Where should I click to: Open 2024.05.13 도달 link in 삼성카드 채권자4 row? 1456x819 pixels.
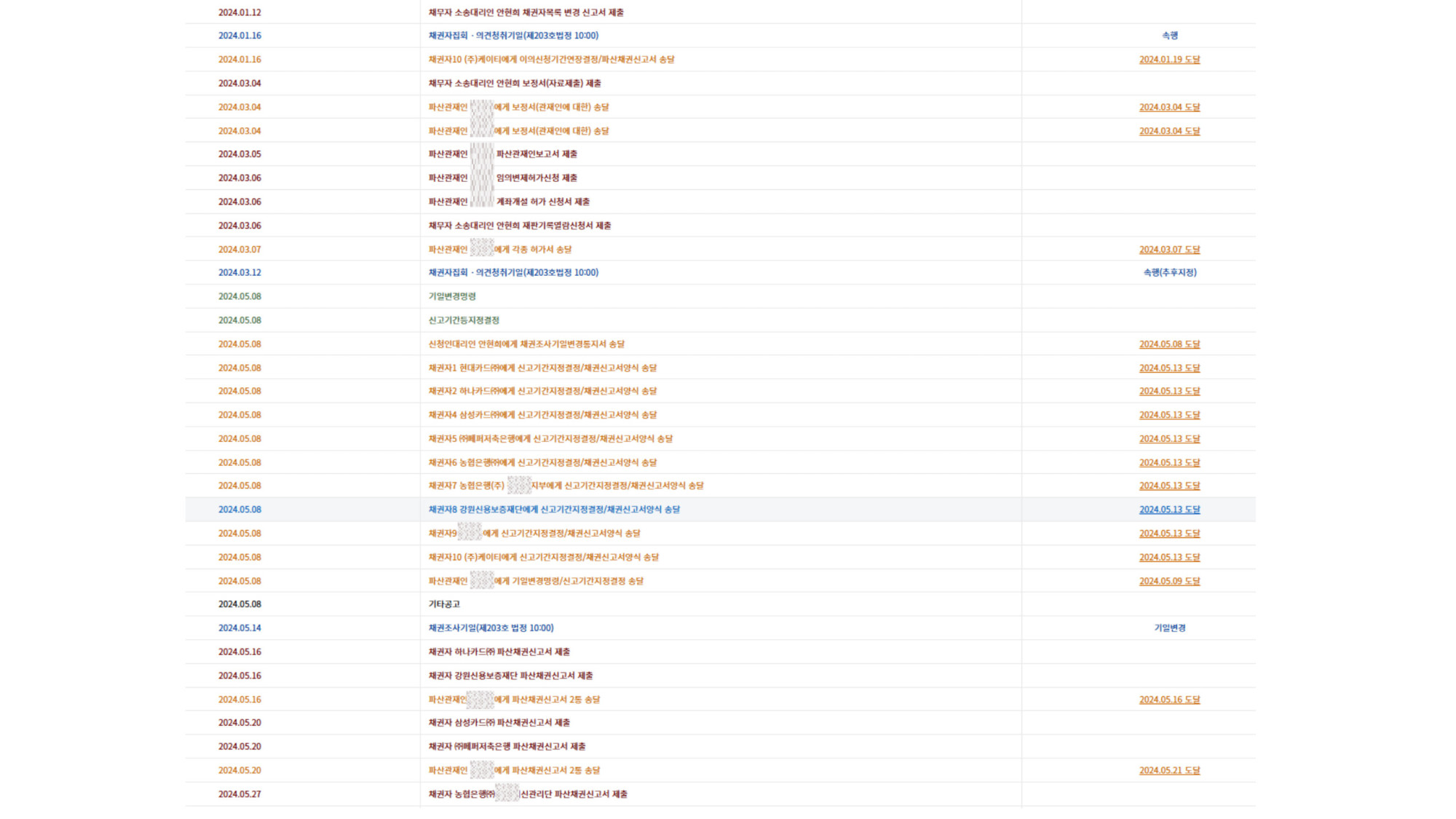click(1169, 415)
